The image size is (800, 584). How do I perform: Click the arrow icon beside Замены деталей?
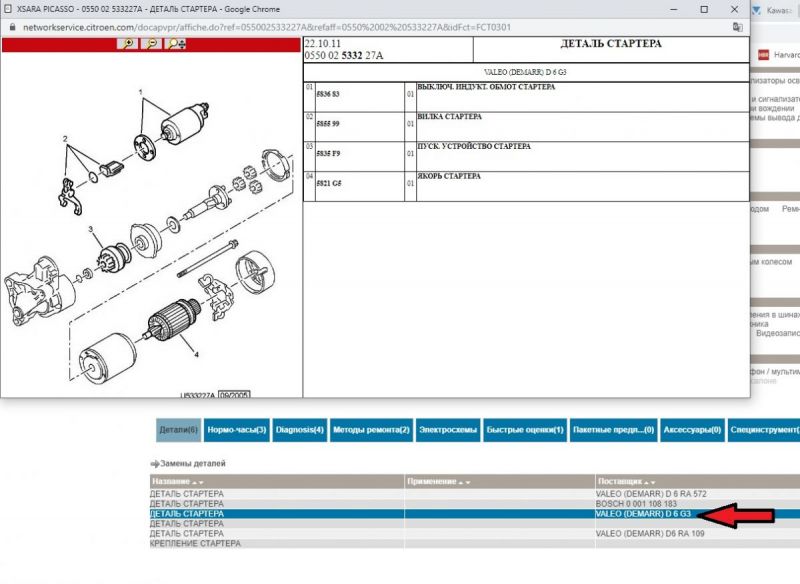pos(154,464)
